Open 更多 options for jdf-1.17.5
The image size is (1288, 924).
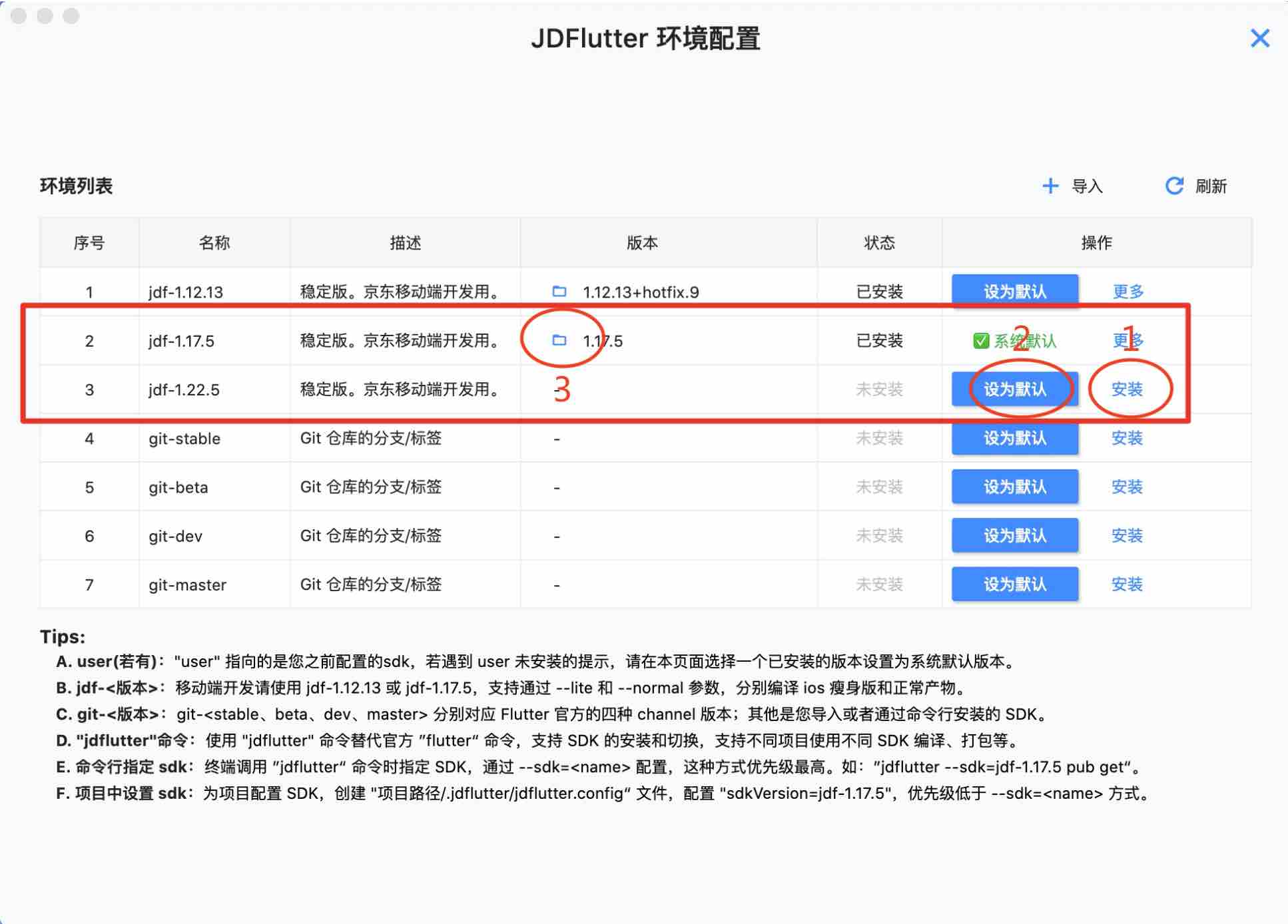pyautogui.click(x=1127, y=340)
